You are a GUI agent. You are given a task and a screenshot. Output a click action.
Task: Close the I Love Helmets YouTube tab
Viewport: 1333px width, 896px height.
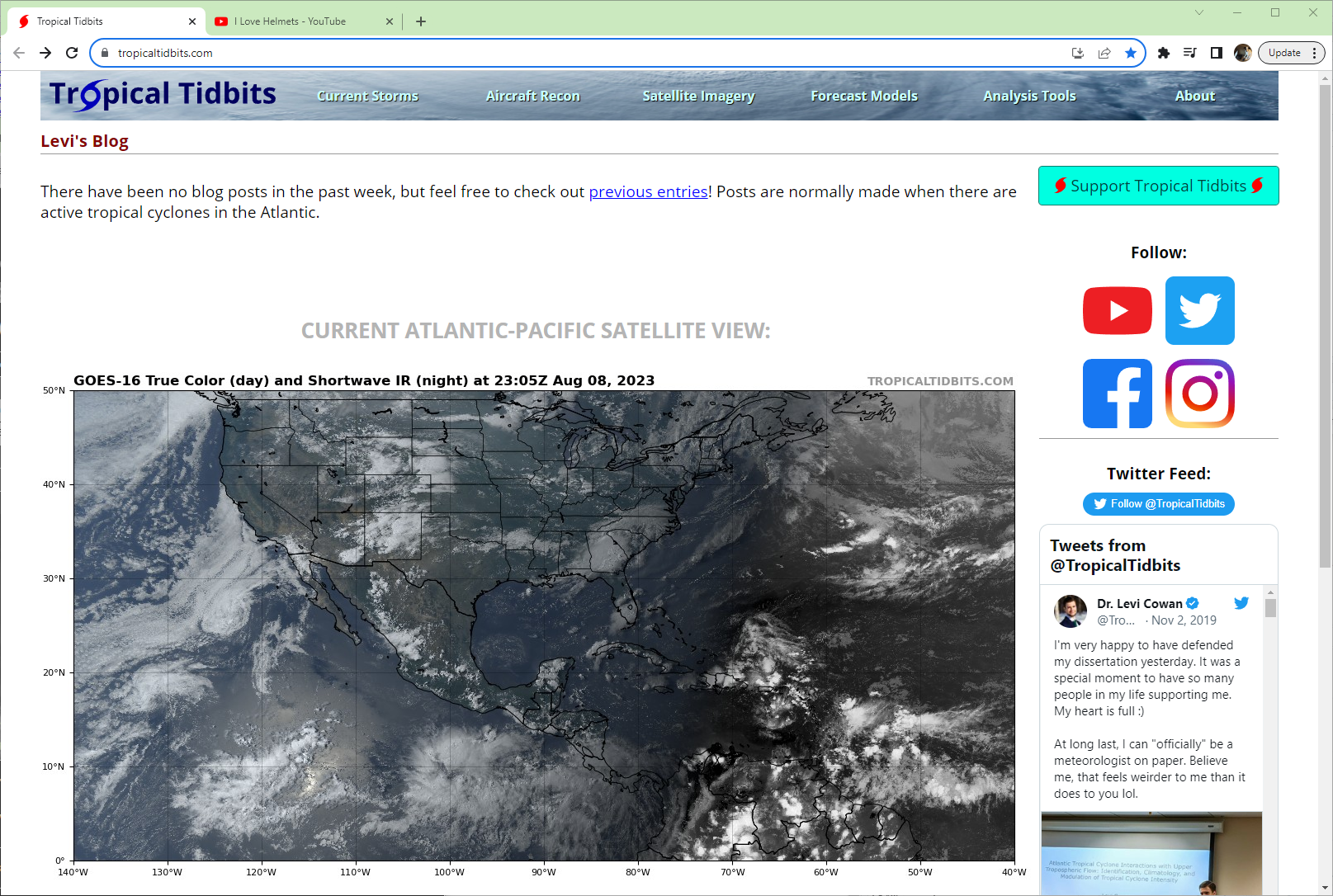tap(390, 21)
